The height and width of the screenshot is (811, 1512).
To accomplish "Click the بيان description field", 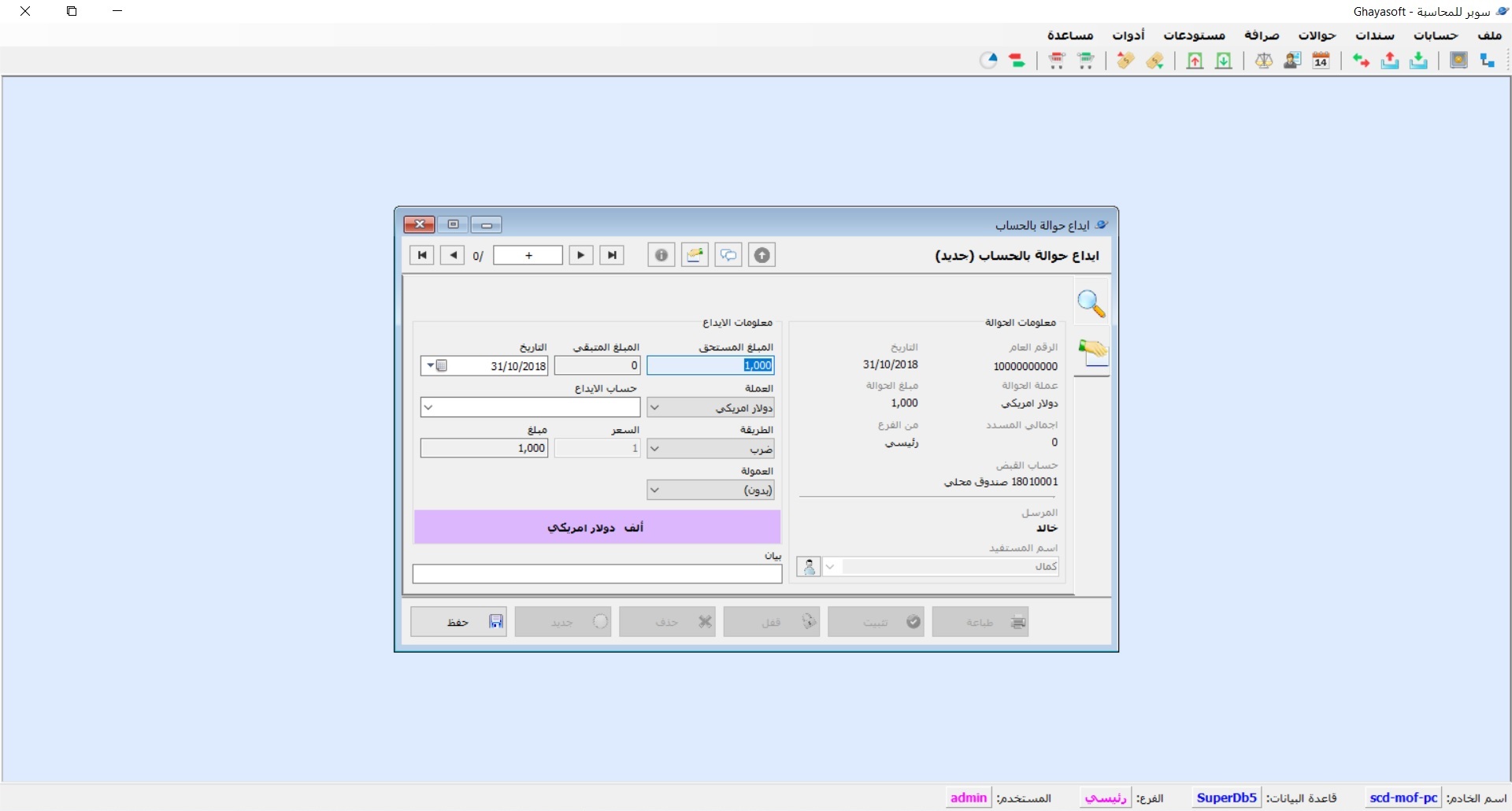I will click(x=597, y=574).
